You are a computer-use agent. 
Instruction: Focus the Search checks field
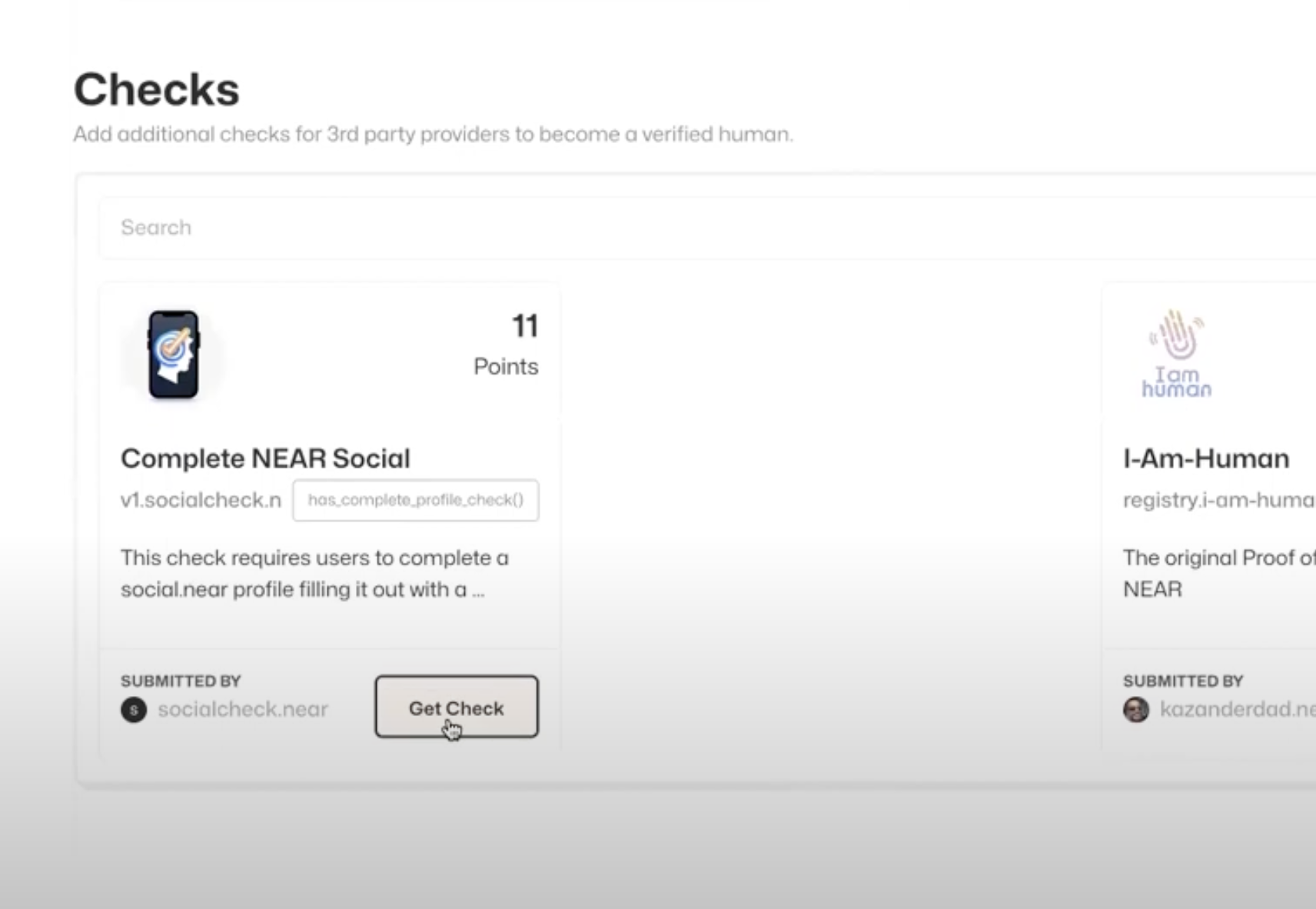point(692,228)
